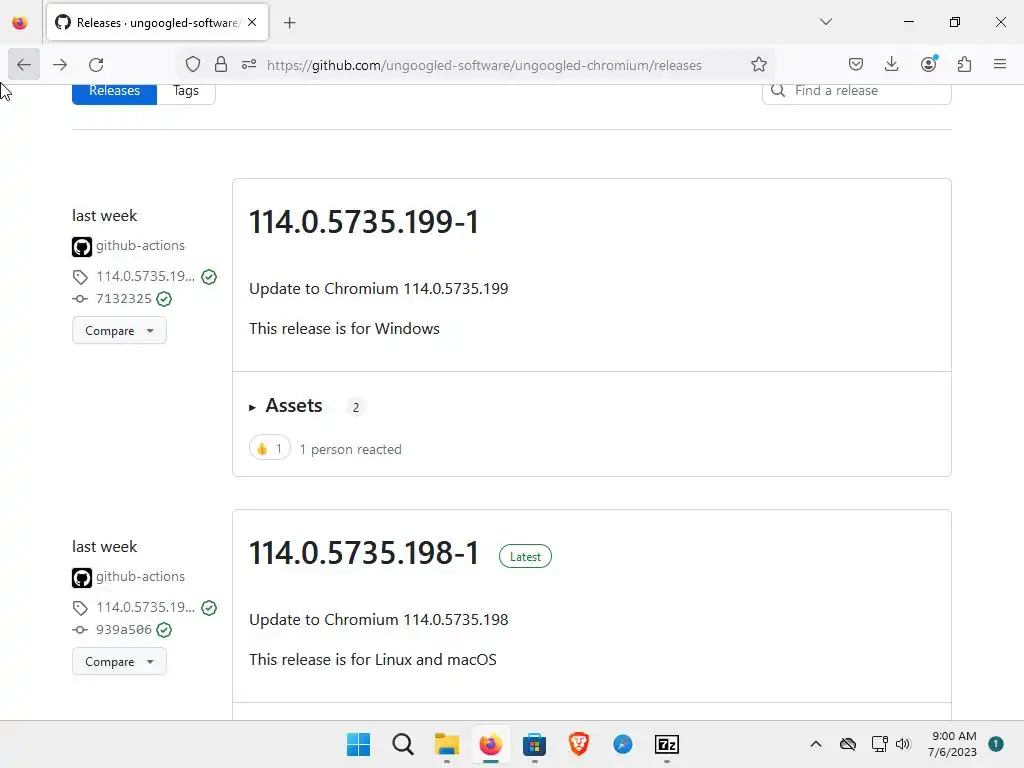Image resolution: width=1024 pixels, height=768 pixels.
Task: View site security lock information
Action: (x=221, y=65)
